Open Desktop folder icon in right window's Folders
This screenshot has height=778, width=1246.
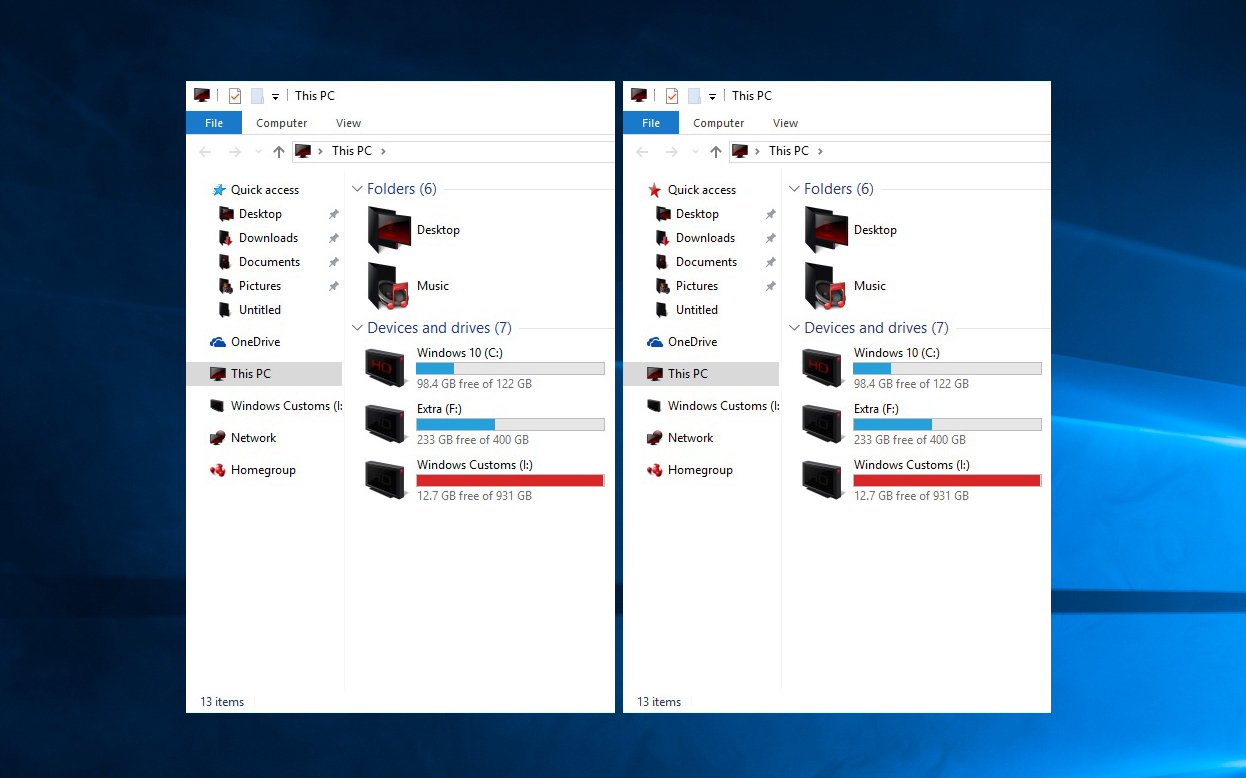826,230
